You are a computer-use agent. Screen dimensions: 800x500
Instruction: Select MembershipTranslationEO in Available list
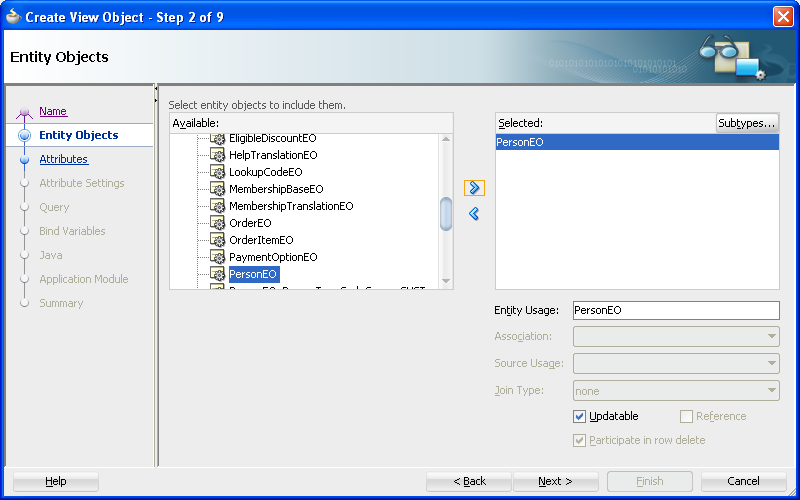click(x=291, y=206)
